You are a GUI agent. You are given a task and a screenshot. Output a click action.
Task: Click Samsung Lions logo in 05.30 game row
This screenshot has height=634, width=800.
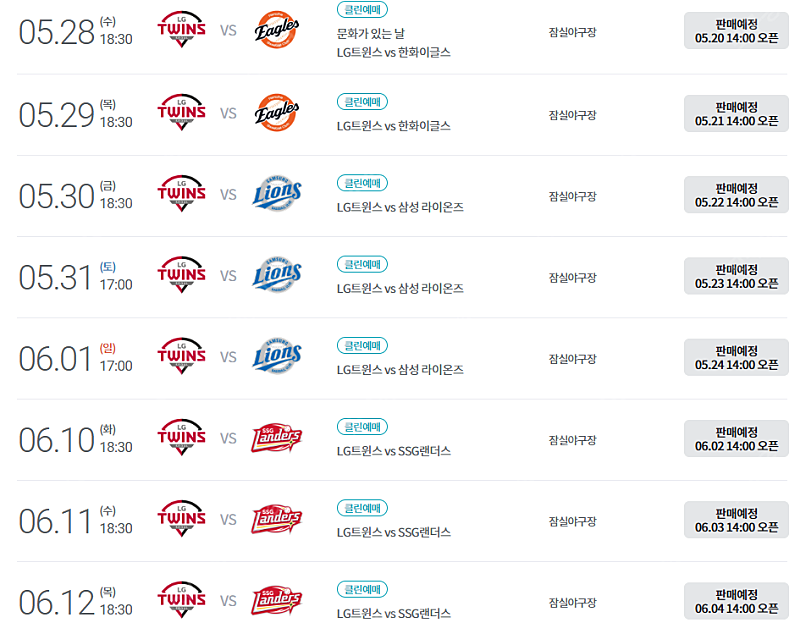277,194
